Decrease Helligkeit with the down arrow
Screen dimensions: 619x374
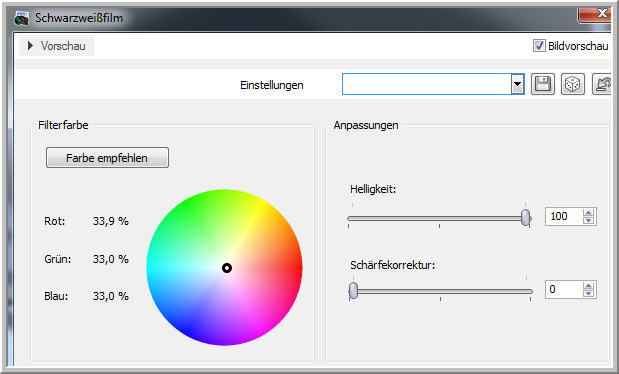point(589,220)
